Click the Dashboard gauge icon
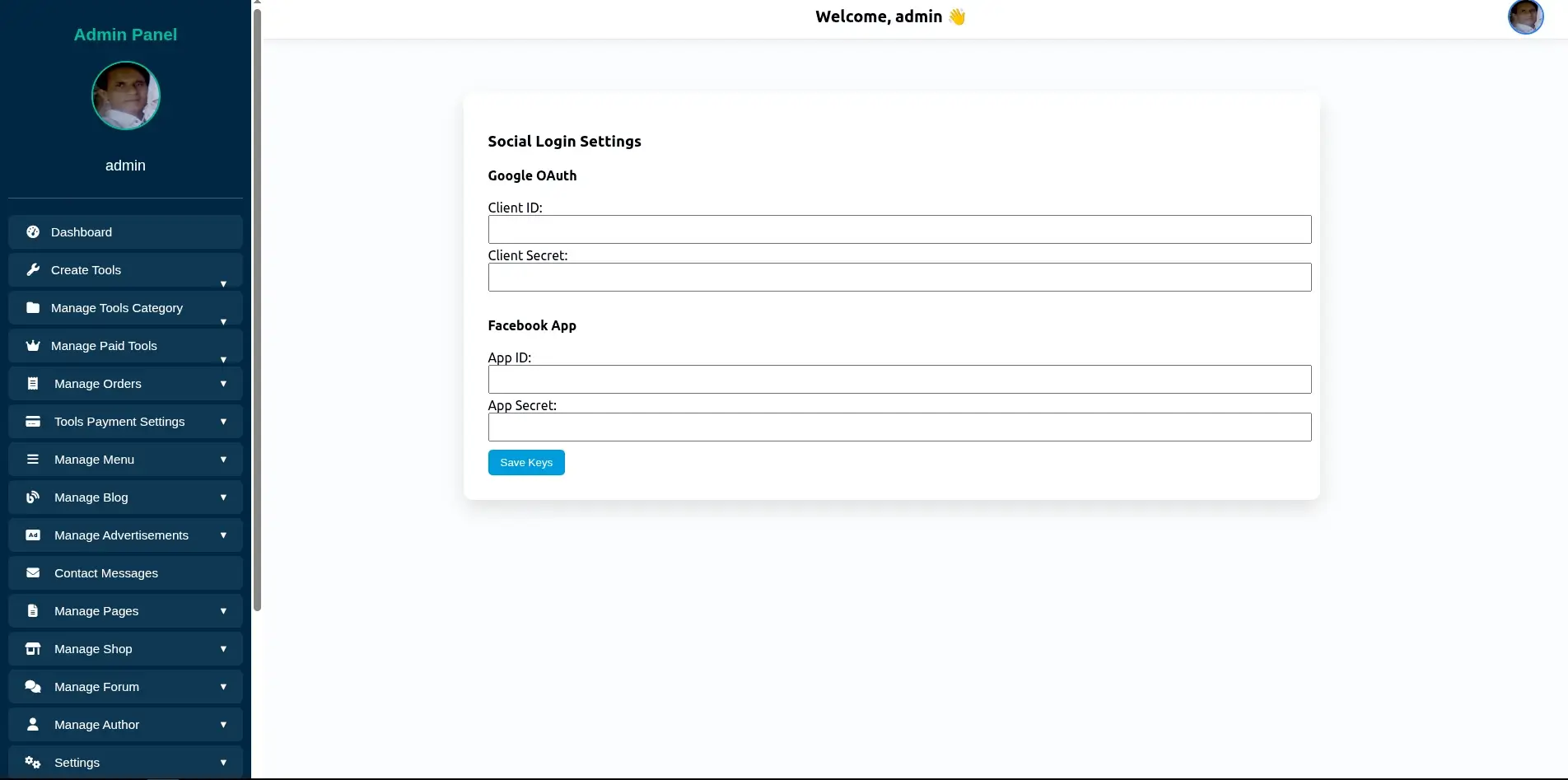The width and height of the screenshot is (1568, 780). [33, 232]
